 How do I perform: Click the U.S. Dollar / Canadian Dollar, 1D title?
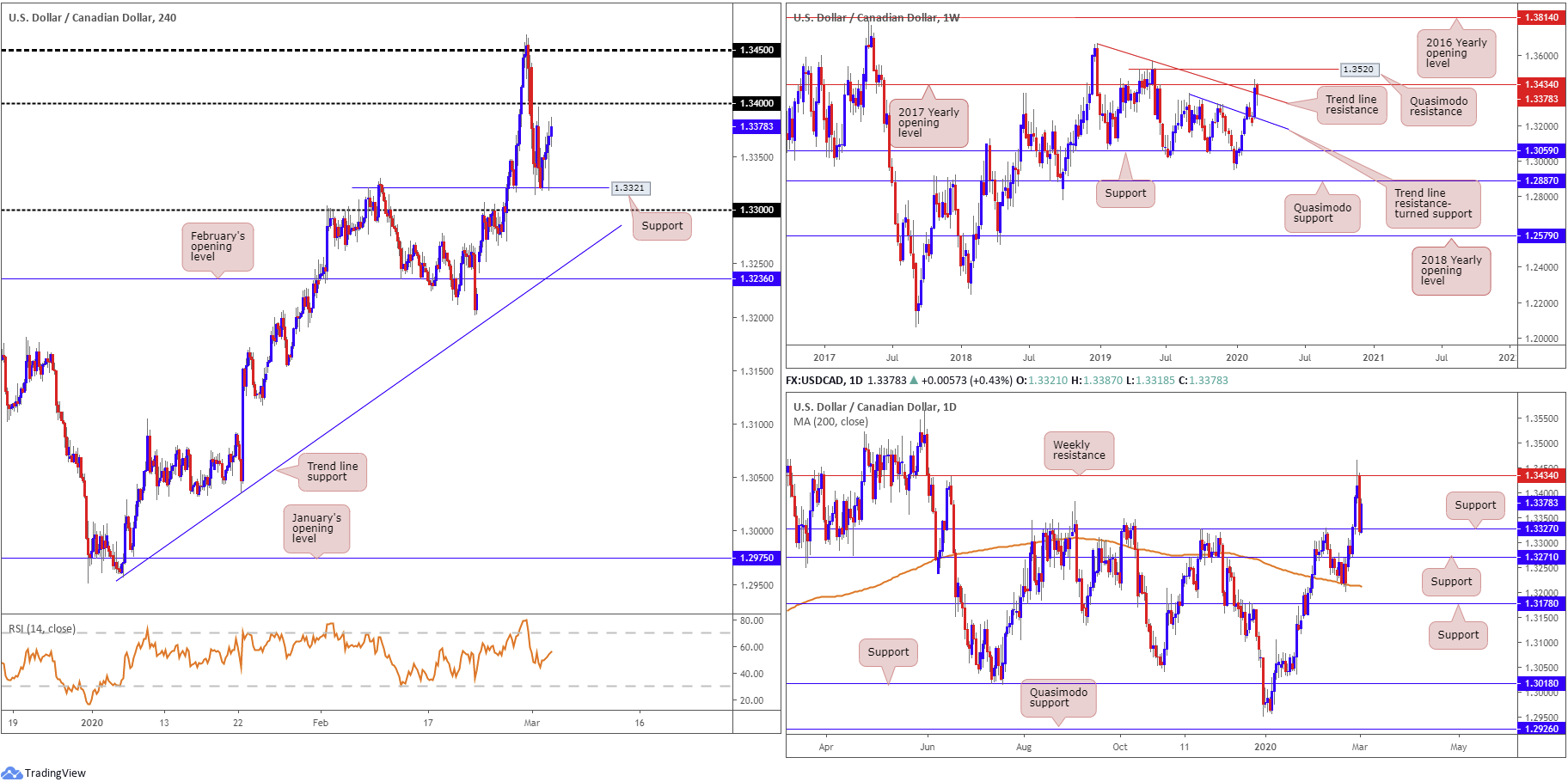[875, 407]
